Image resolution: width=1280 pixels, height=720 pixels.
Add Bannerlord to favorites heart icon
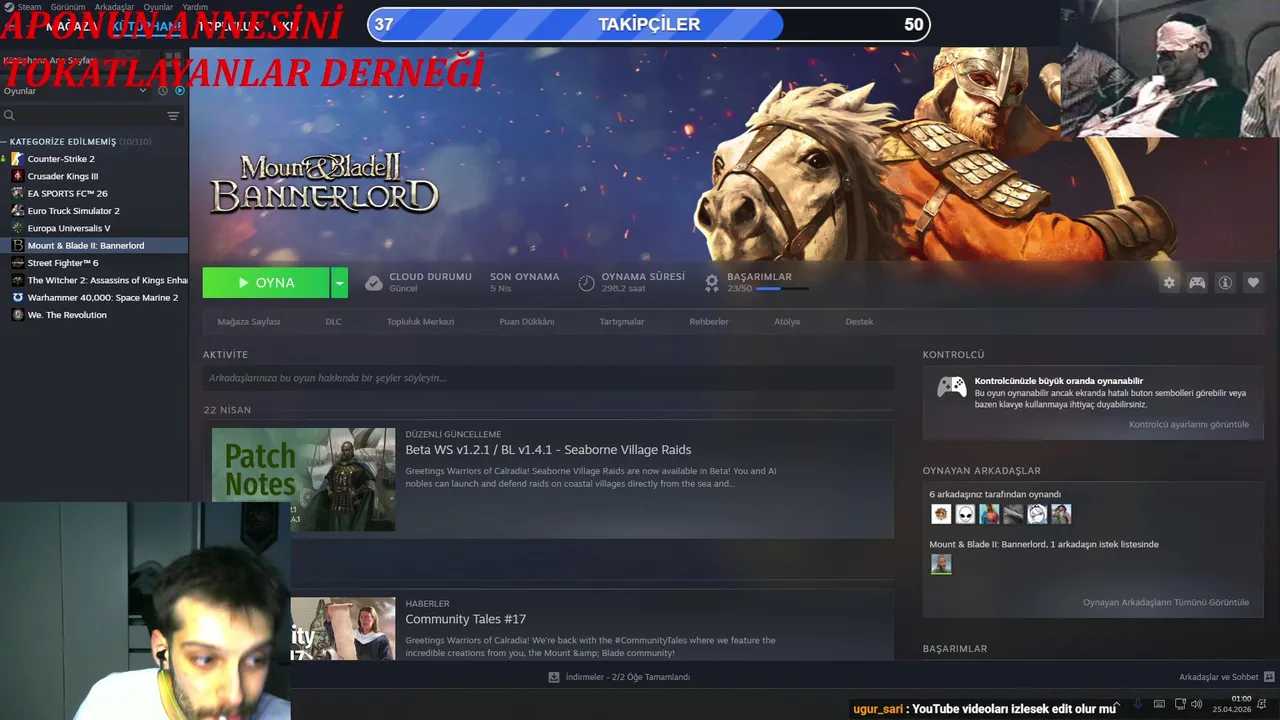(x=1253, y=283)
